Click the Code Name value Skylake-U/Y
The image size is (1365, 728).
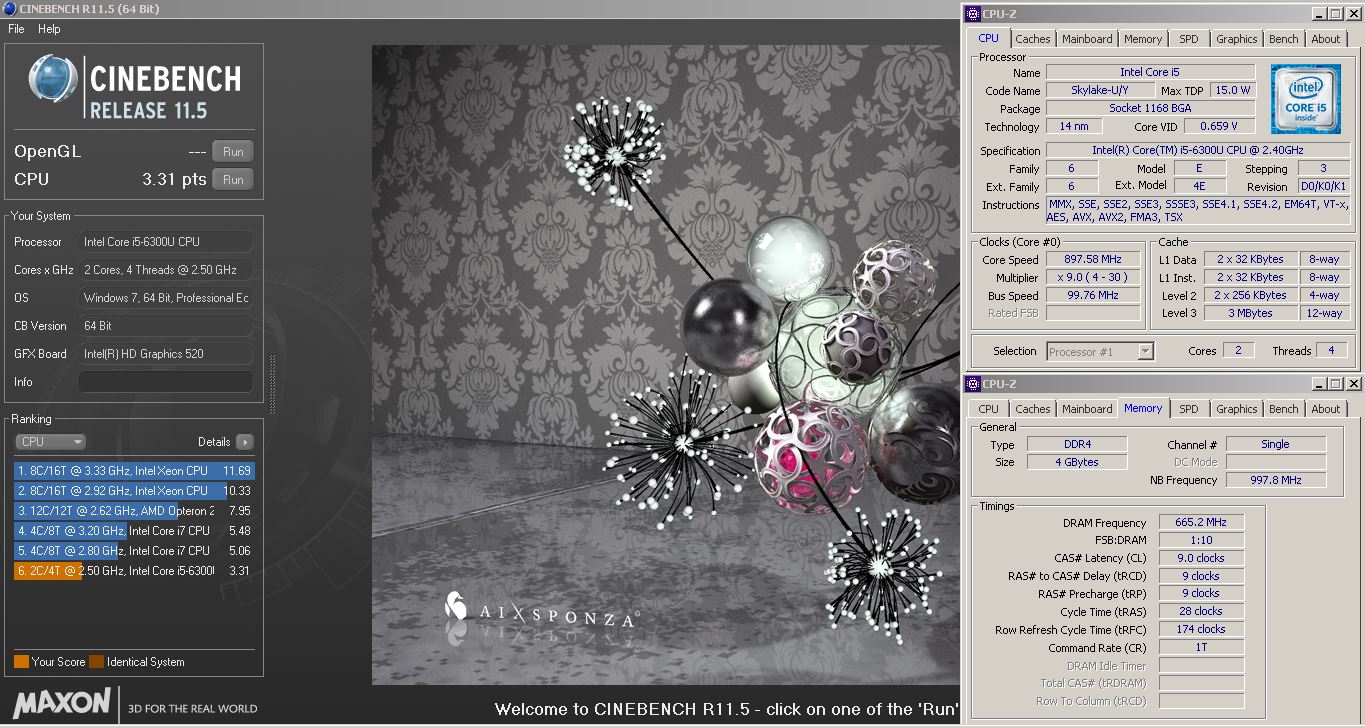point(1100,91)
